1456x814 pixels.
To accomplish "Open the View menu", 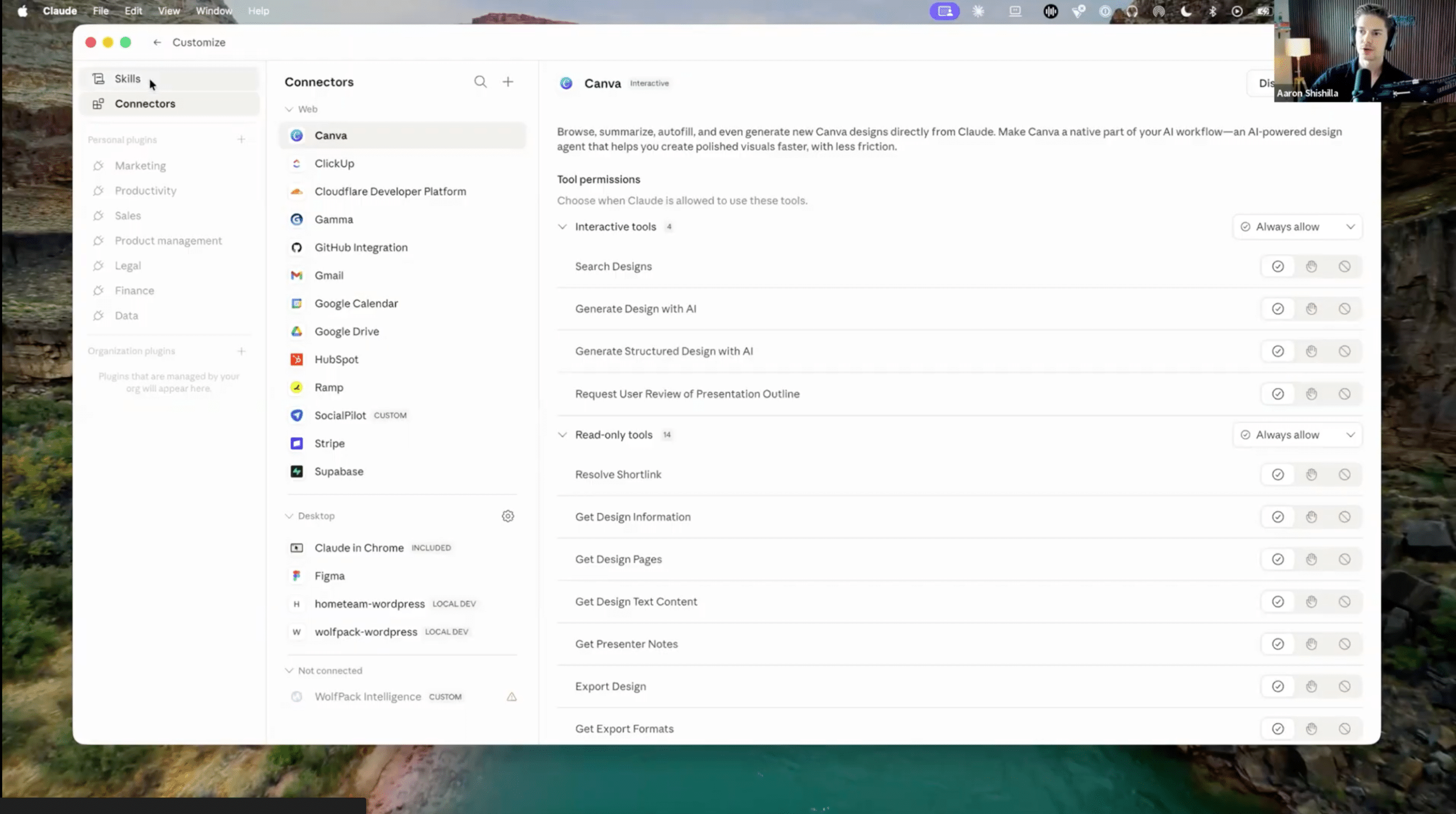I will (x=169, y=11).
